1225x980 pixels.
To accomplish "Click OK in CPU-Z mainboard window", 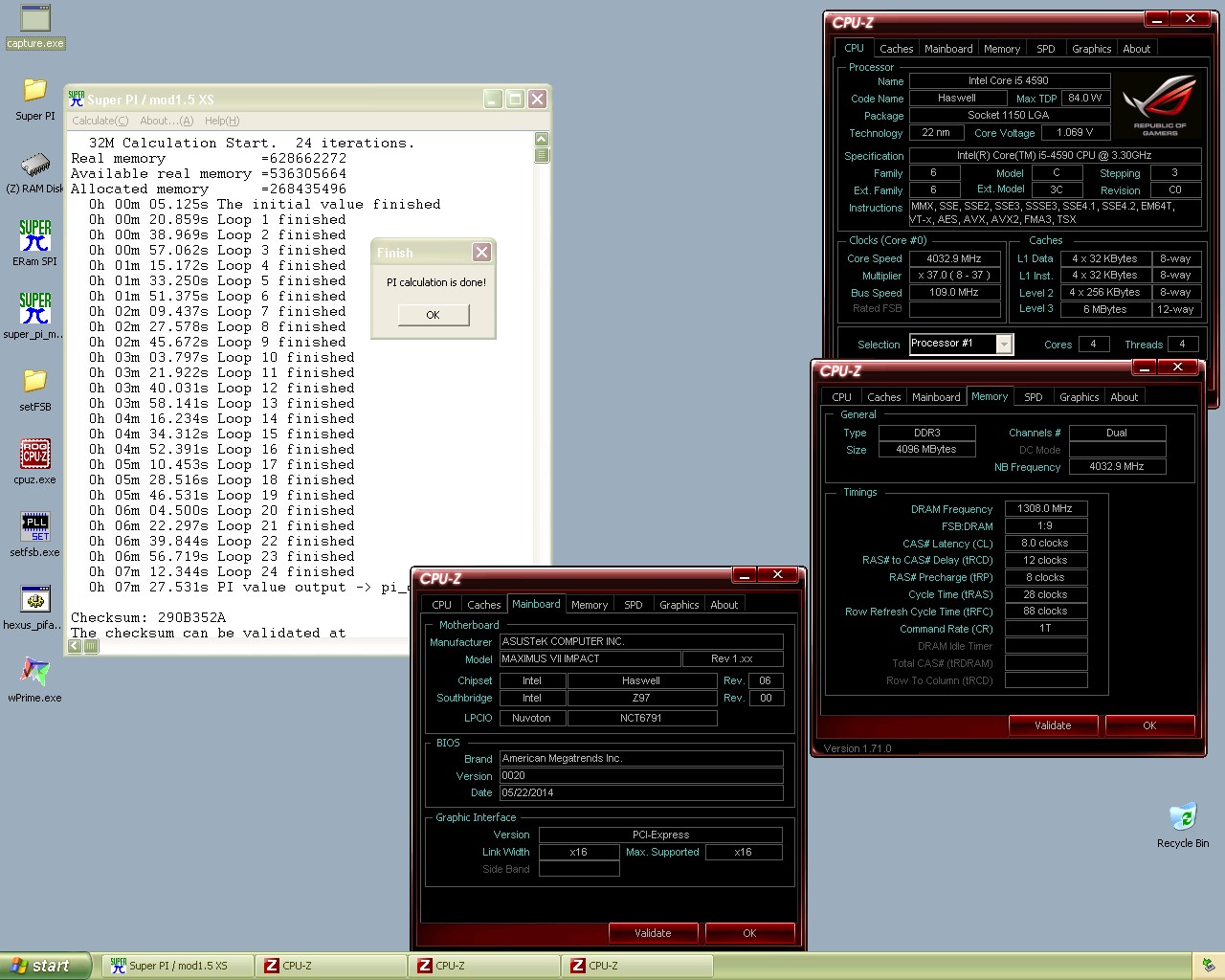I will point(750,933).
